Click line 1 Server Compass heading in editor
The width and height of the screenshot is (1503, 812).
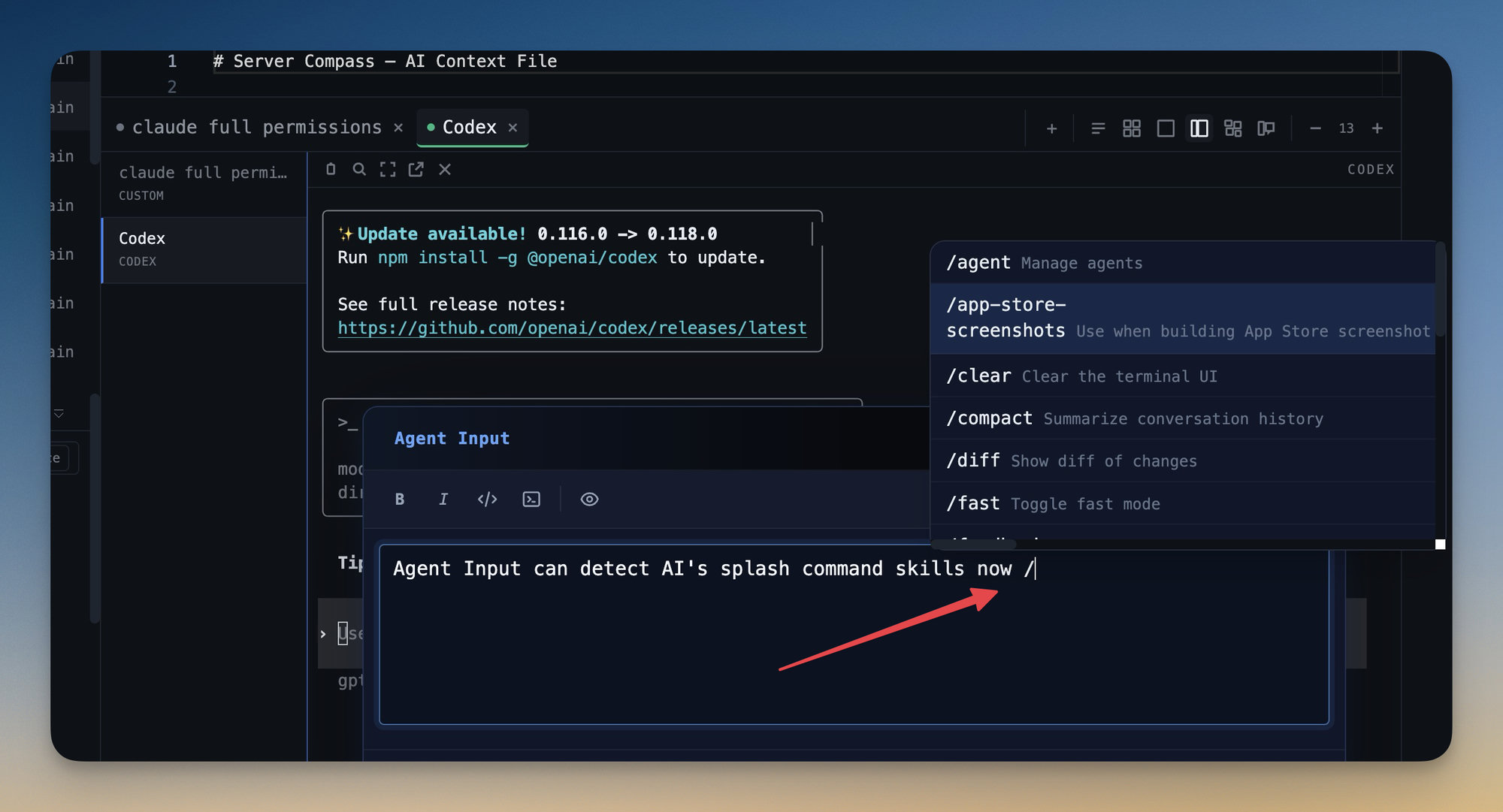click(x=385, y=62)
